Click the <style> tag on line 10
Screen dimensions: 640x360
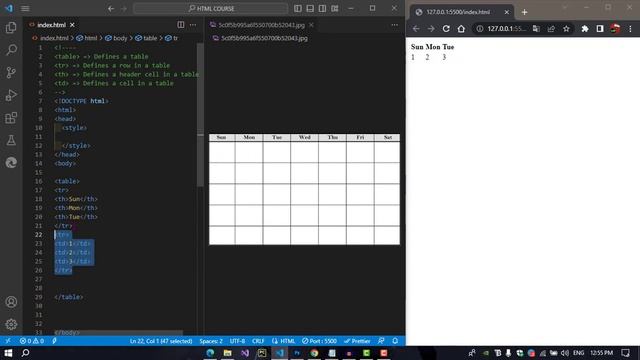click(x=74, y=128)
